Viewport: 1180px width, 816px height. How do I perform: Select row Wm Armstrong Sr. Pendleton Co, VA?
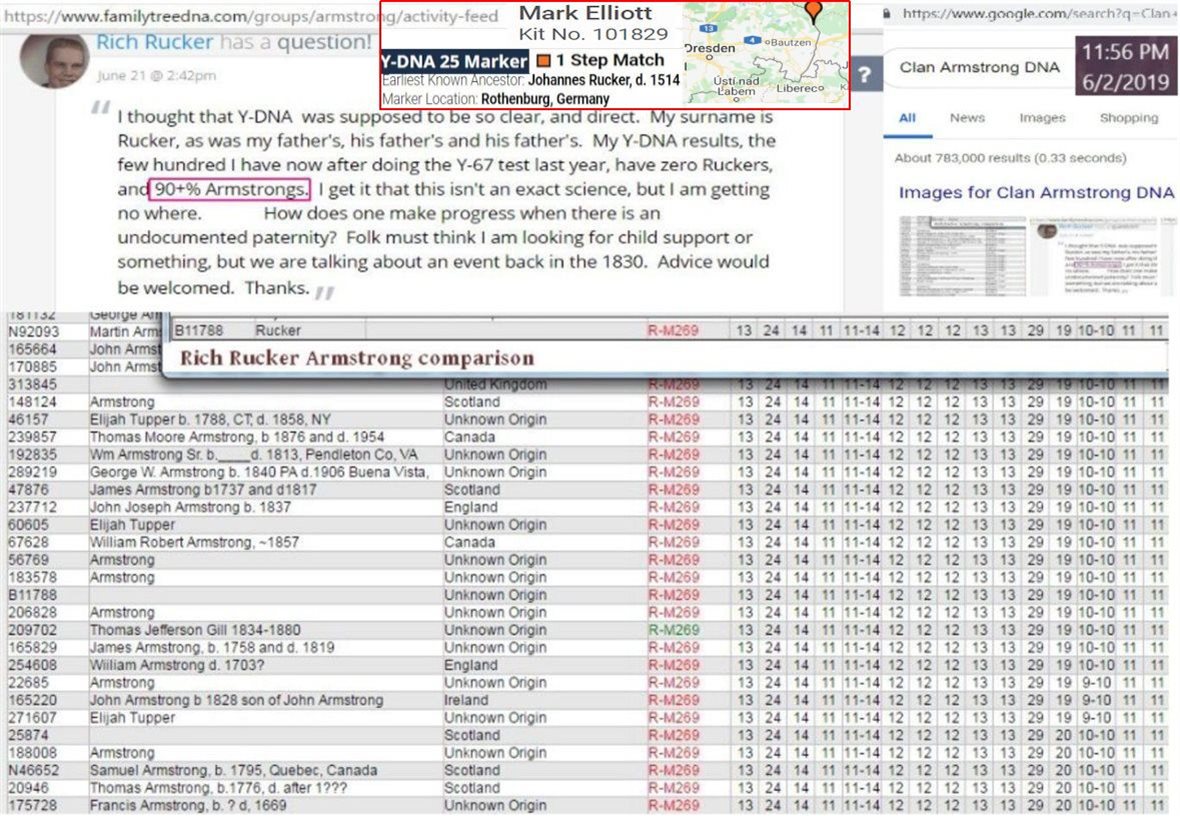coord(587,455)
